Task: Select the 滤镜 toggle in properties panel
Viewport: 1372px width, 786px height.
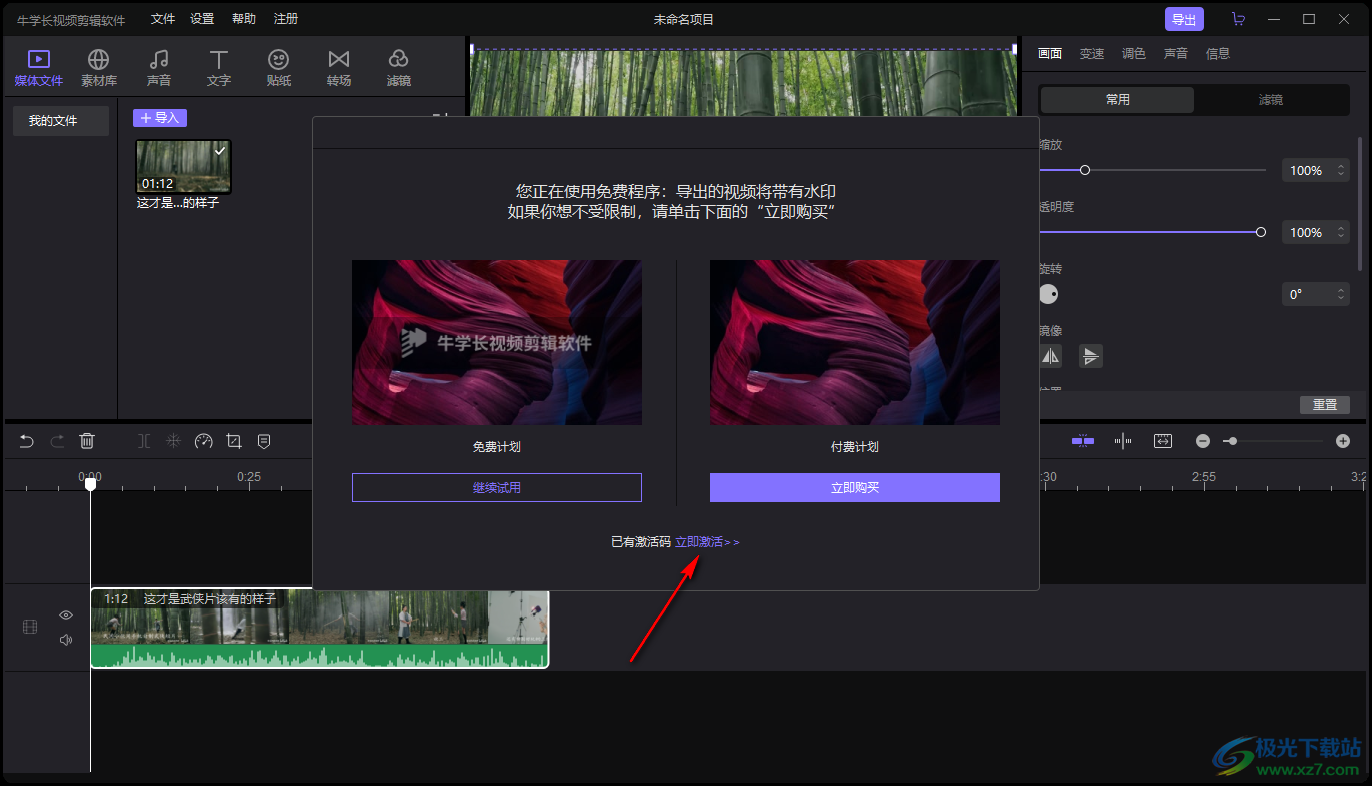Action: 1271,100
